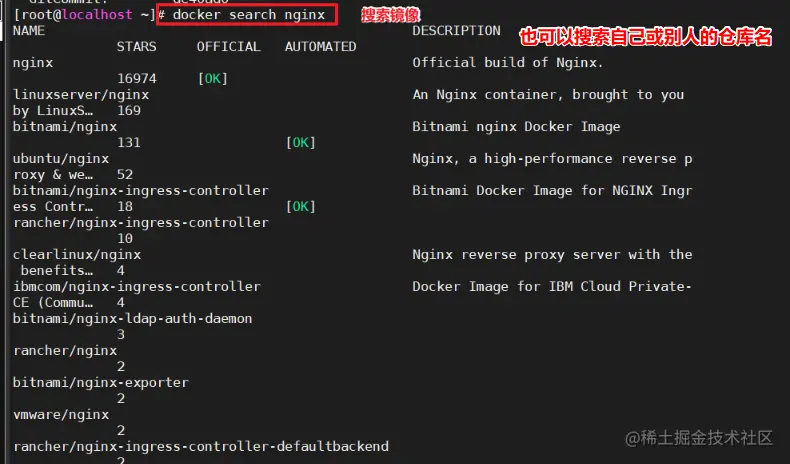Click 'Bitnami Docker Image for NGINX Ingr' text
The height and width of the screenshot is (464, 790).
pos(552,190)
